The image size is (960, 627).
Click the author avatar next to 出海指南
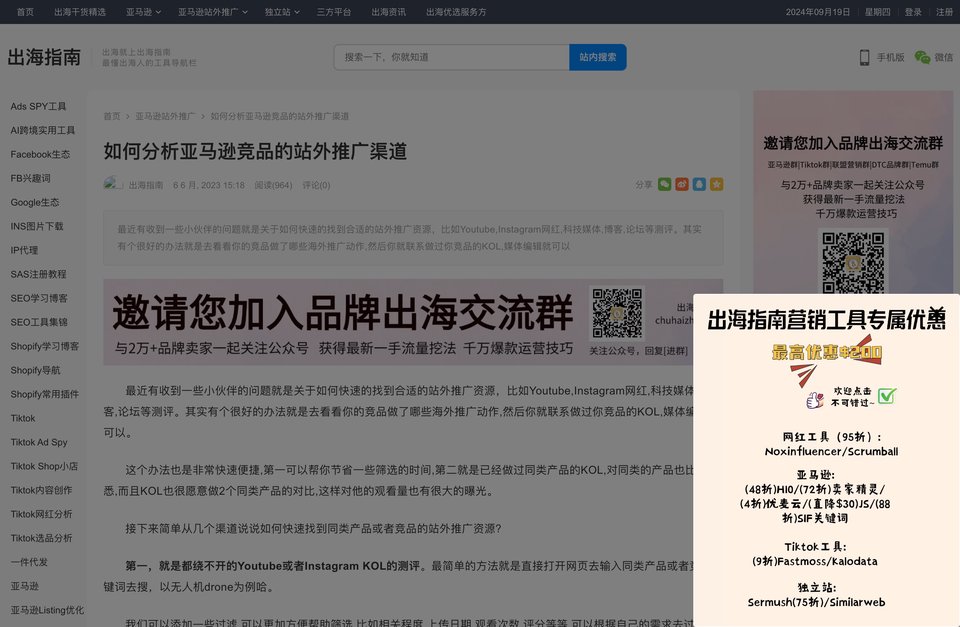(x=113, y=184)
